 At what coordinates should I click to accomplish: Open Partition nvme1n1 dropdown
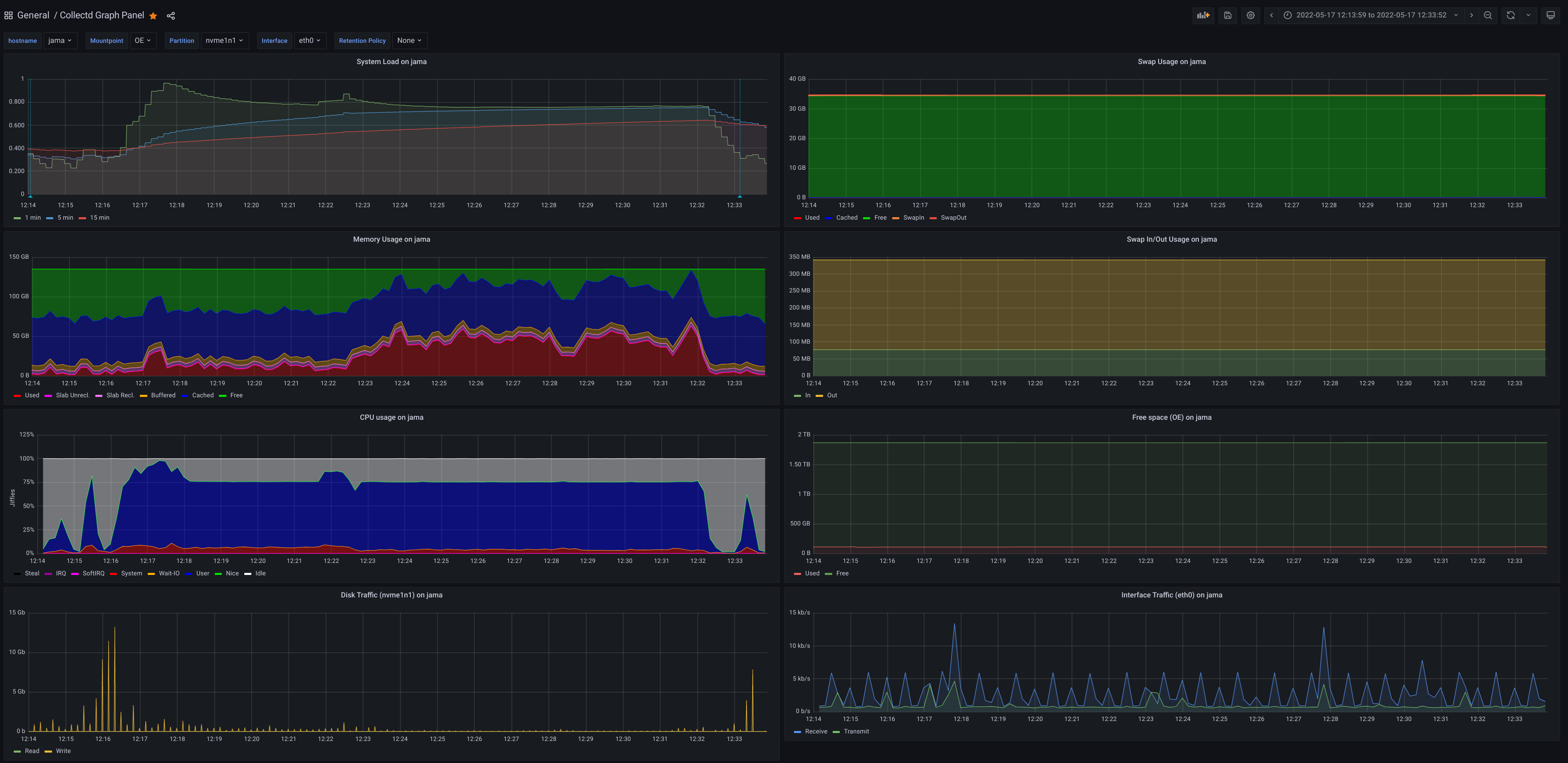[225, 41]
